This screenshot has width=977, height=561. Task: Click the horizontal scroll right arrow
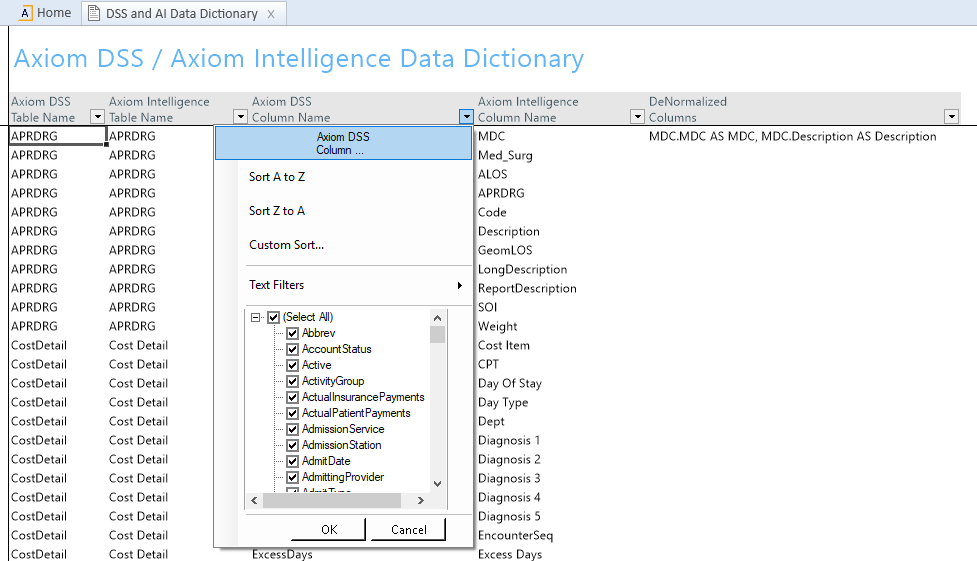tap(421, 501)
